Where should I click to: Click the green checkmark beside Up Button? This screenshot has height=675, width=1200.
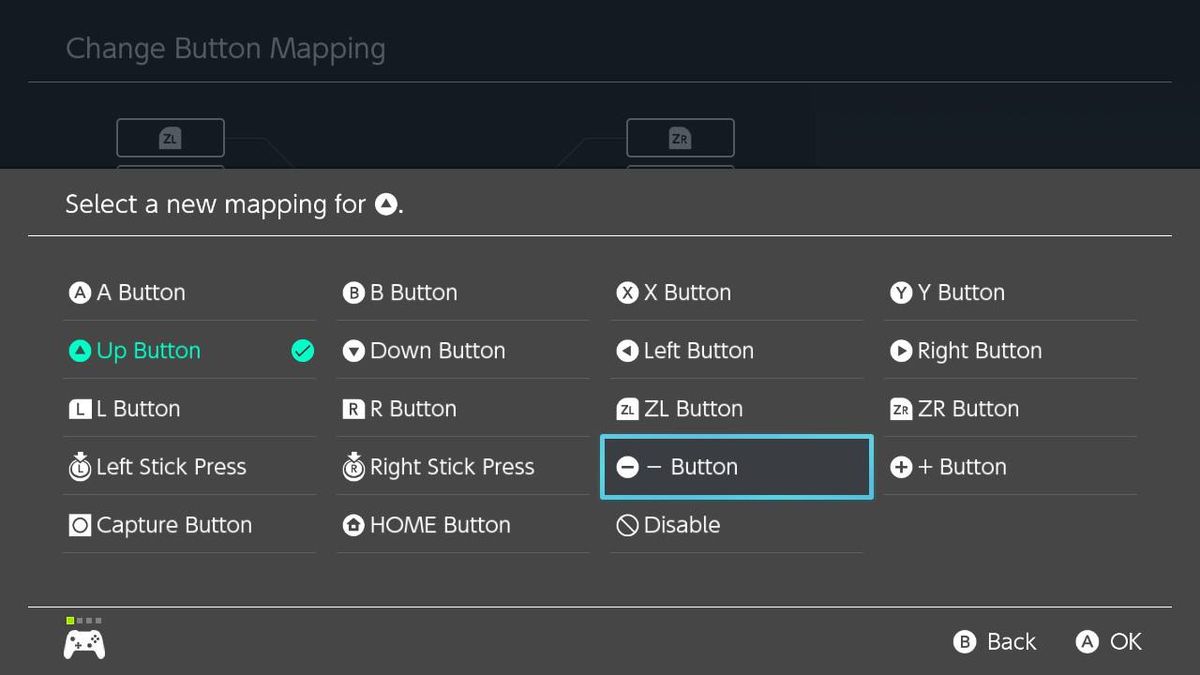(301, 350)
